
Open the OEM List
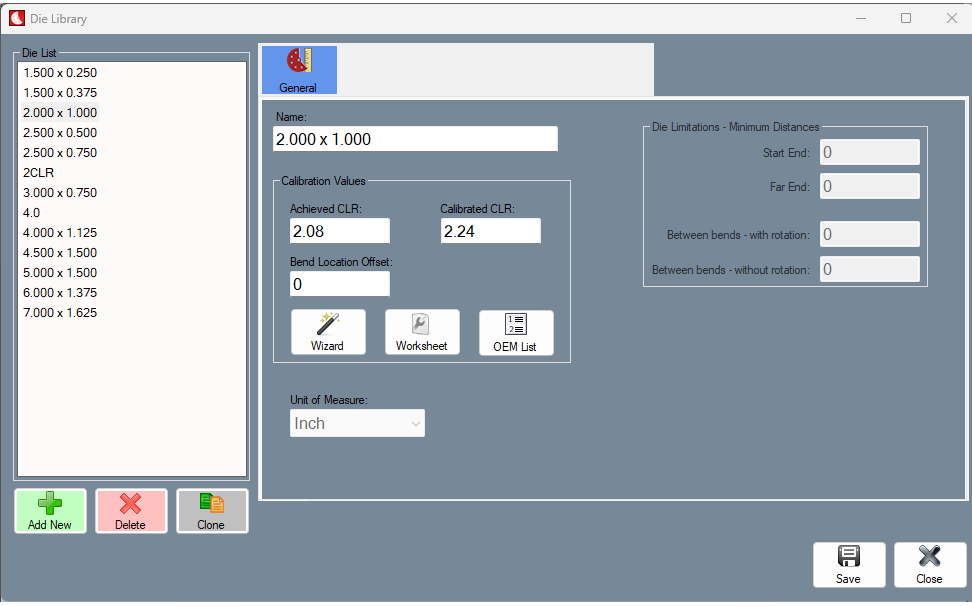click(516, 333)
